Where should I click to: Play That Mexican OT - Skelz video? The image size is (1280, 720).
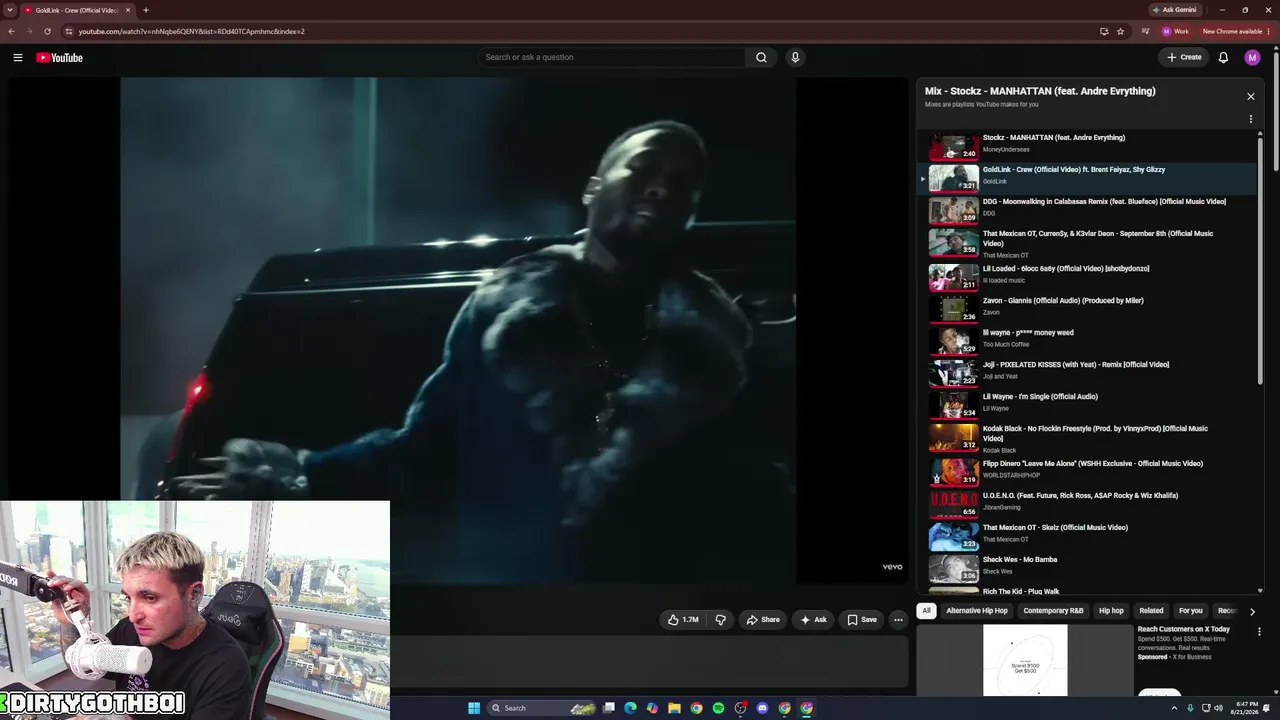click(1086, 535)
